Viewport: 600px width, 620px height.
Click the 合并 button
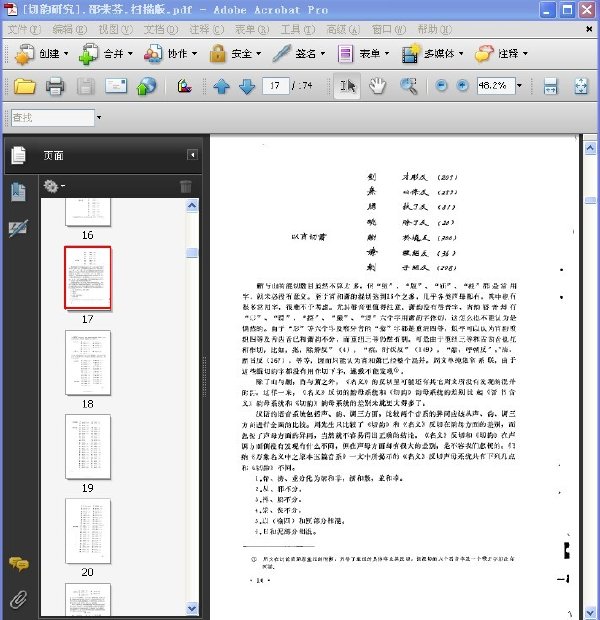105,53
